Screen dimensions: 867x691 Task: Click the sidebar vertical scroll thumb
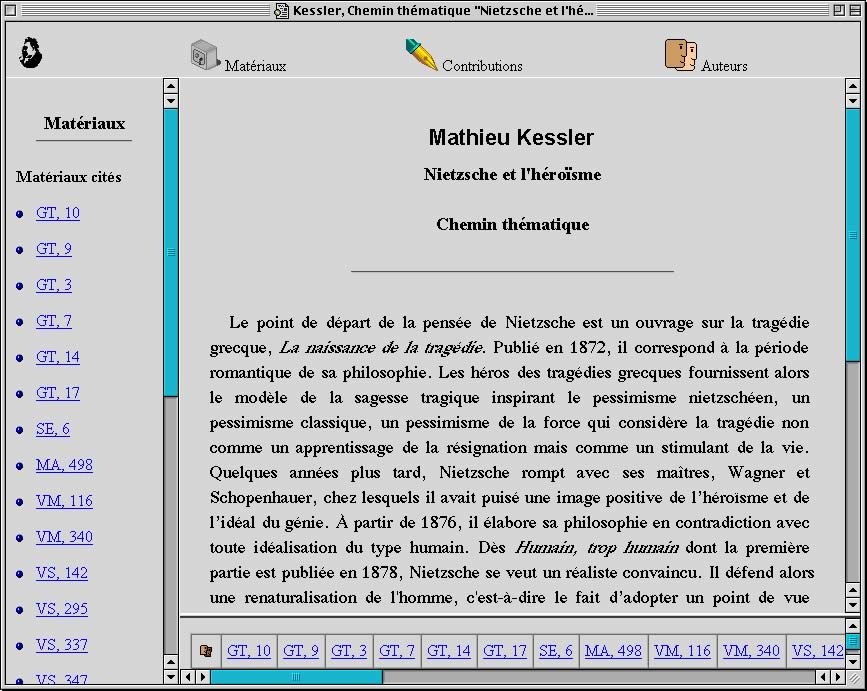[x=171, y=252]
